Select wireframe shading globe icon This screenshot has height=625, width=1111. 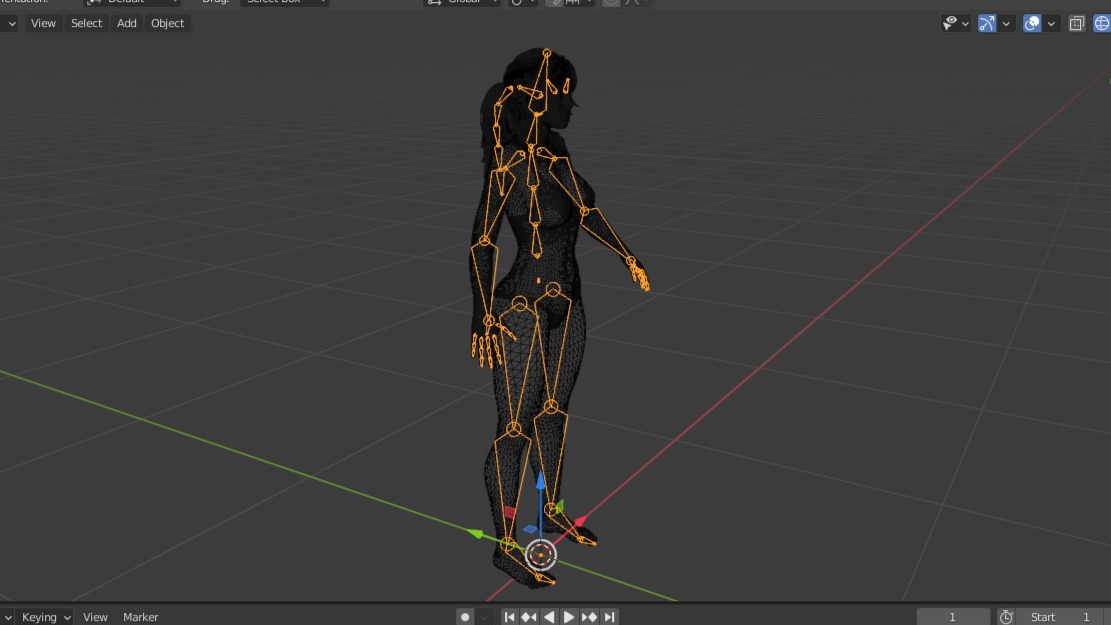pos(1102,23)
